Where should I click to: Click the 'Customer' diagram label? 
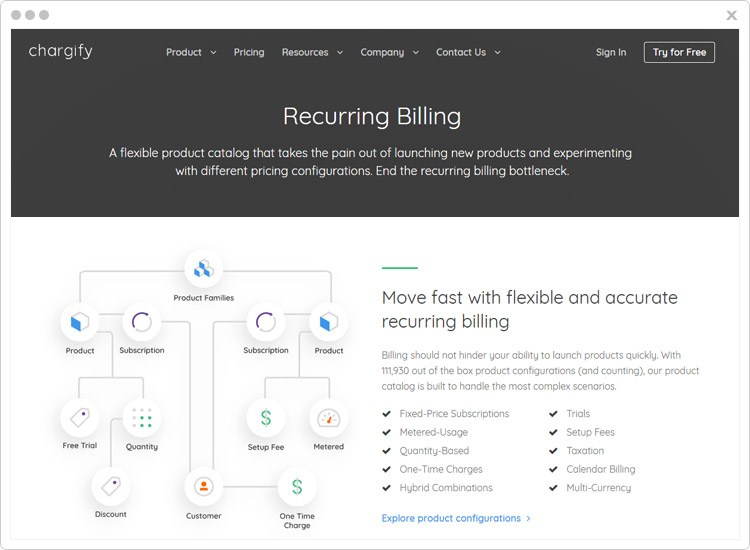click(x=204, y=516)
